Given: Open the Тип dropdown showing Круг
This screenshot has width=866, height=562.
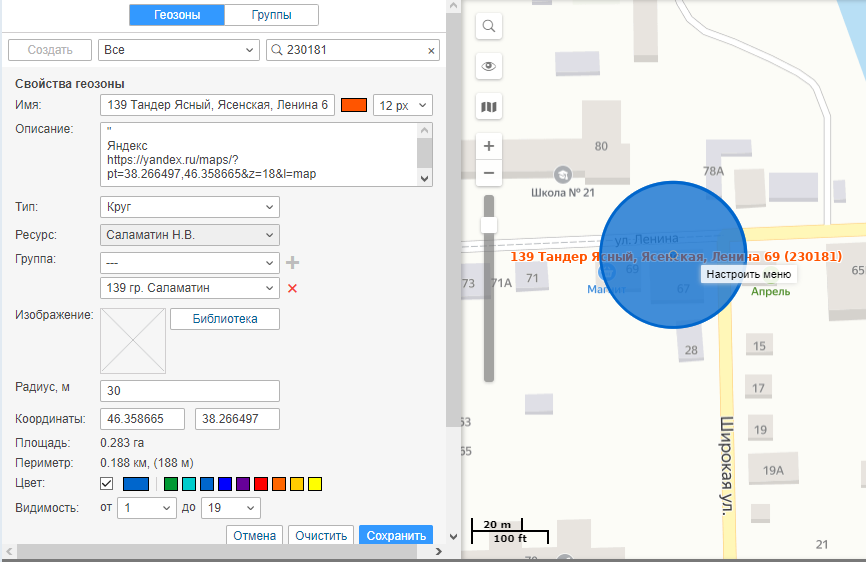Looking at the screenshot, I should [190, 207].
